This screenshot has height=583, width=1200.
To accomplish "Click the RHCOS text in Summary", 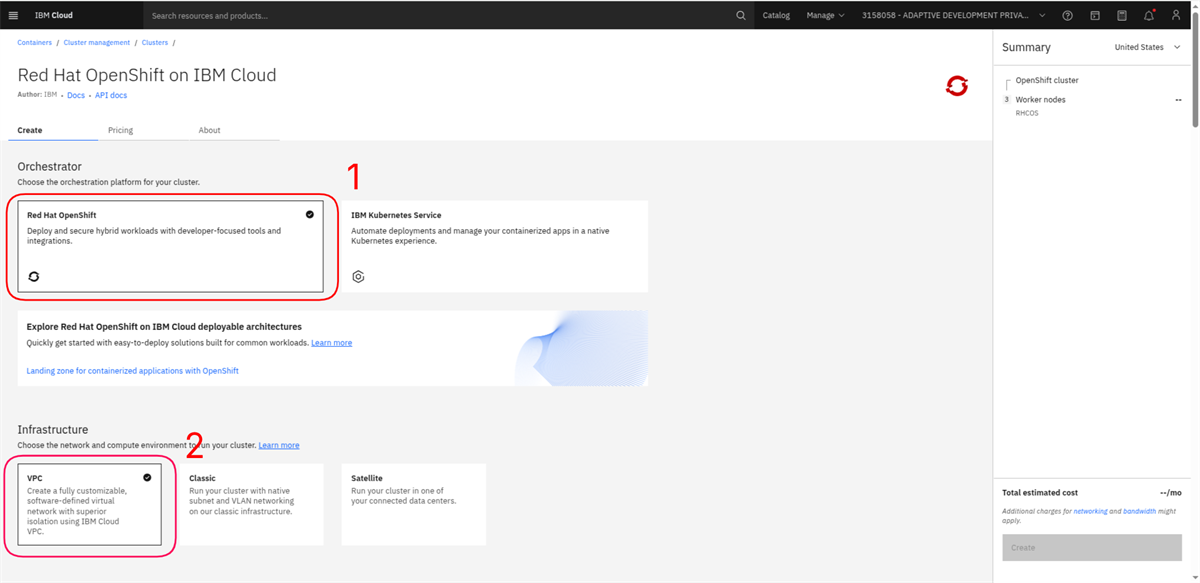I will [1027, 114].
